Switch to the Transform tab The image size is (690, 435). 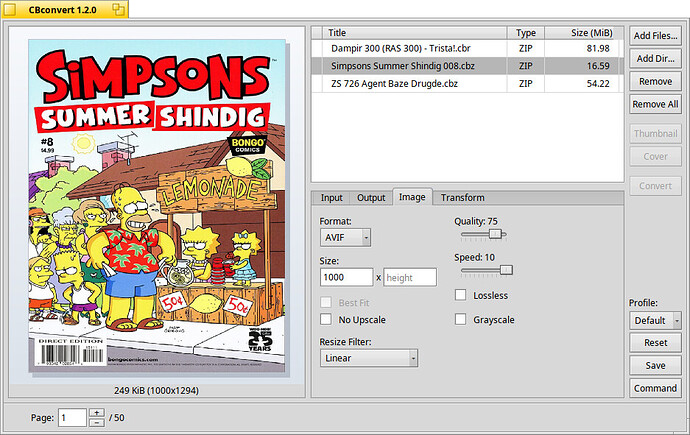(x=462, y=198)
